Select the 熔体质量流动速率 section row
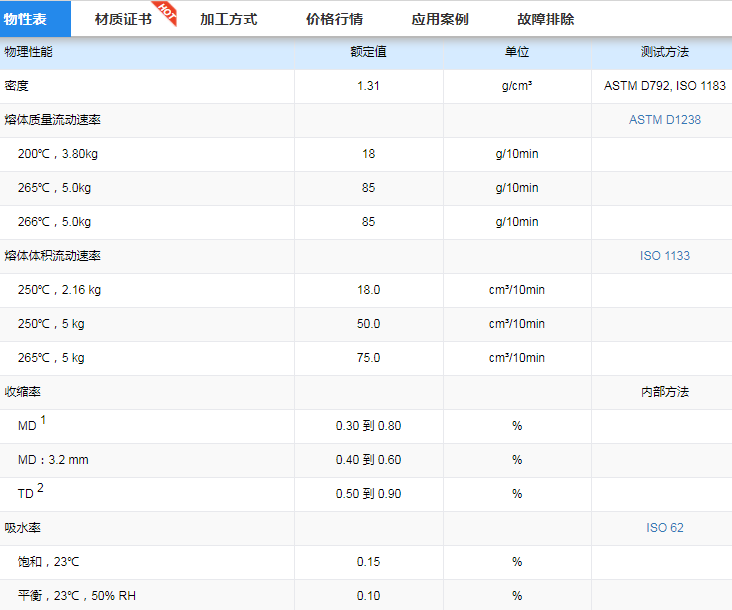The image size is (732, 610). (52, 120)
